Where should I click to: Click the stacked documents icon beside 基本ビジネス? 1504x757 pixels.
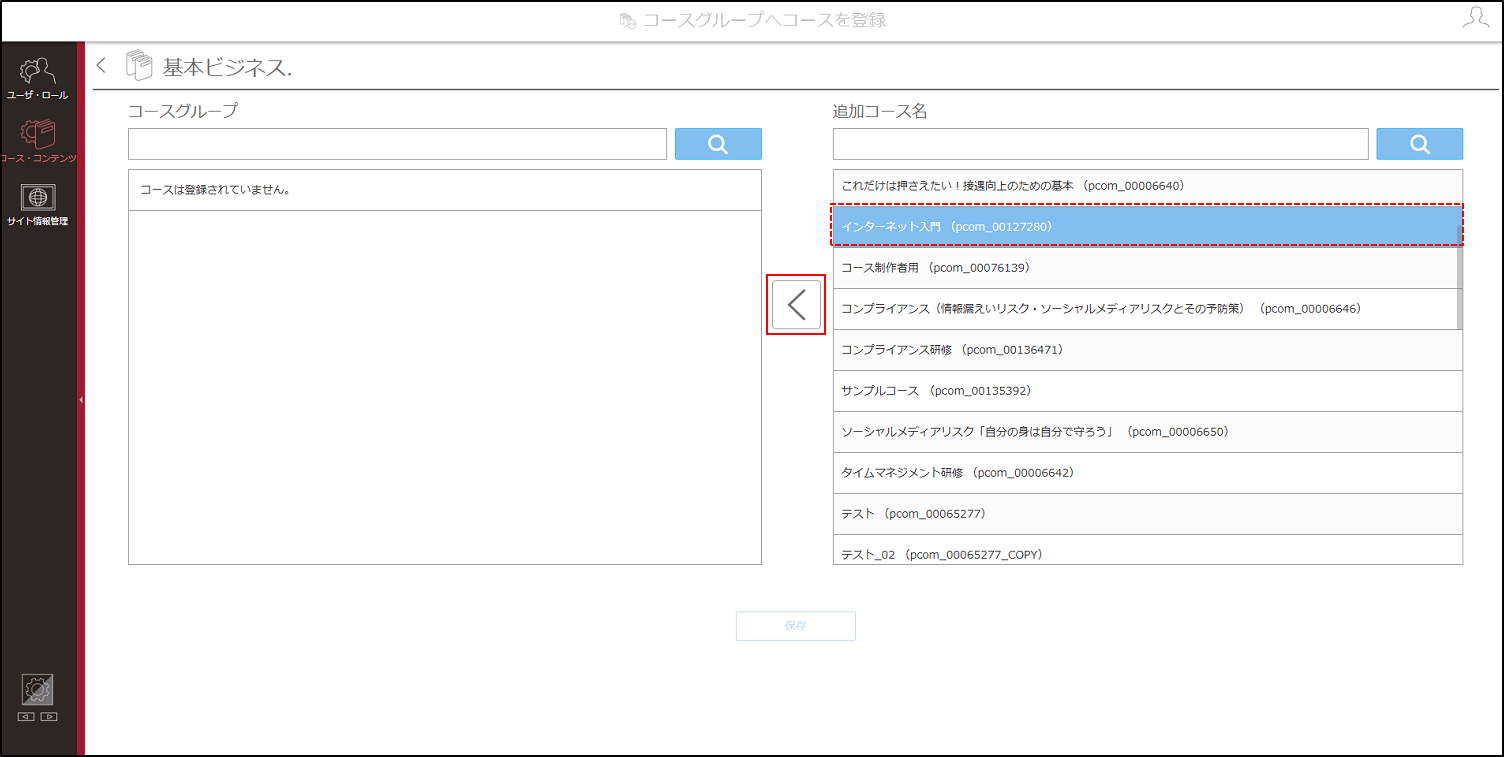139,66
